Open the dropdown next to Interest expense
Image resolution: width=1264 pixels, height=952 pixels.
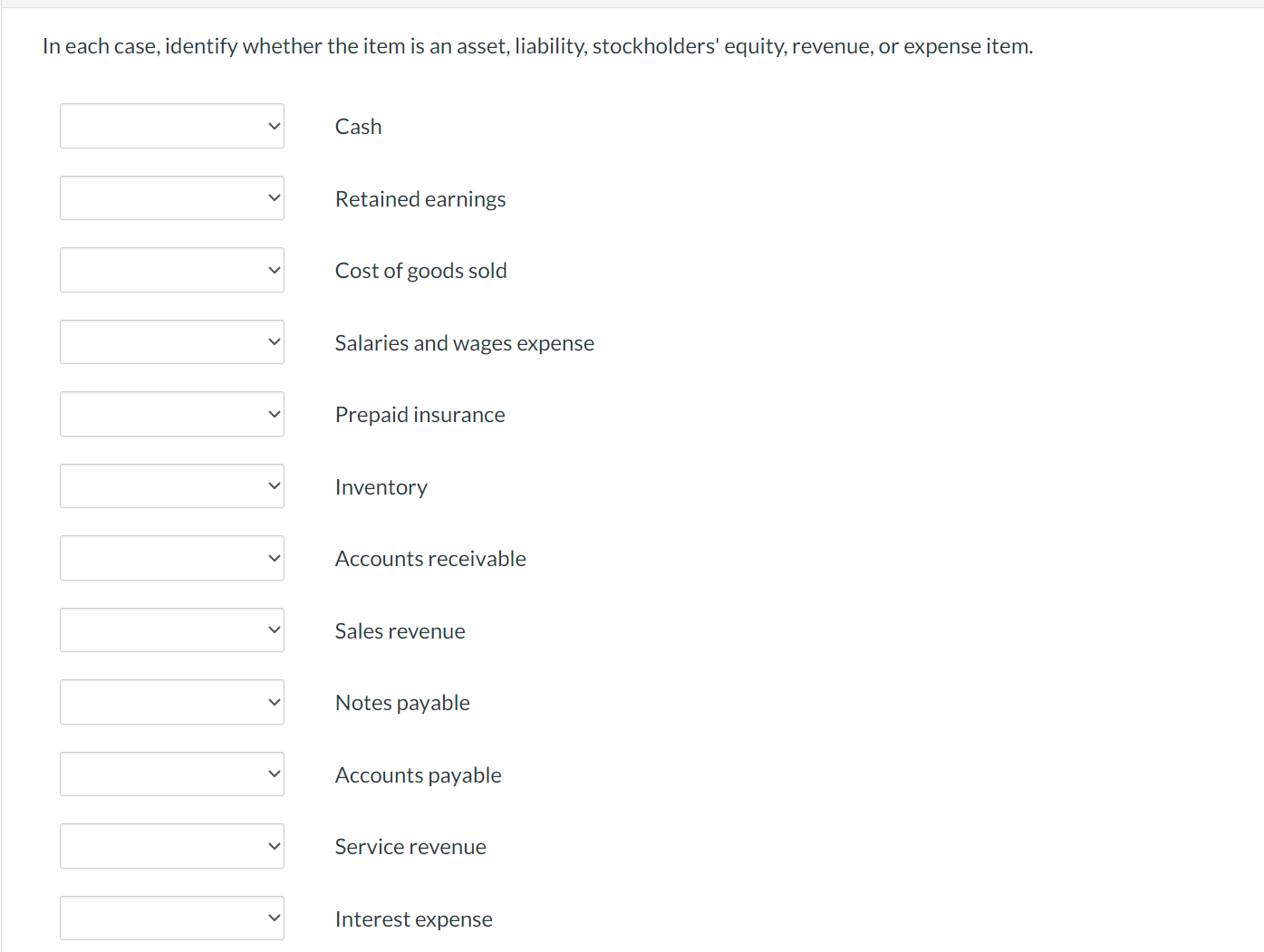(171, 918)
